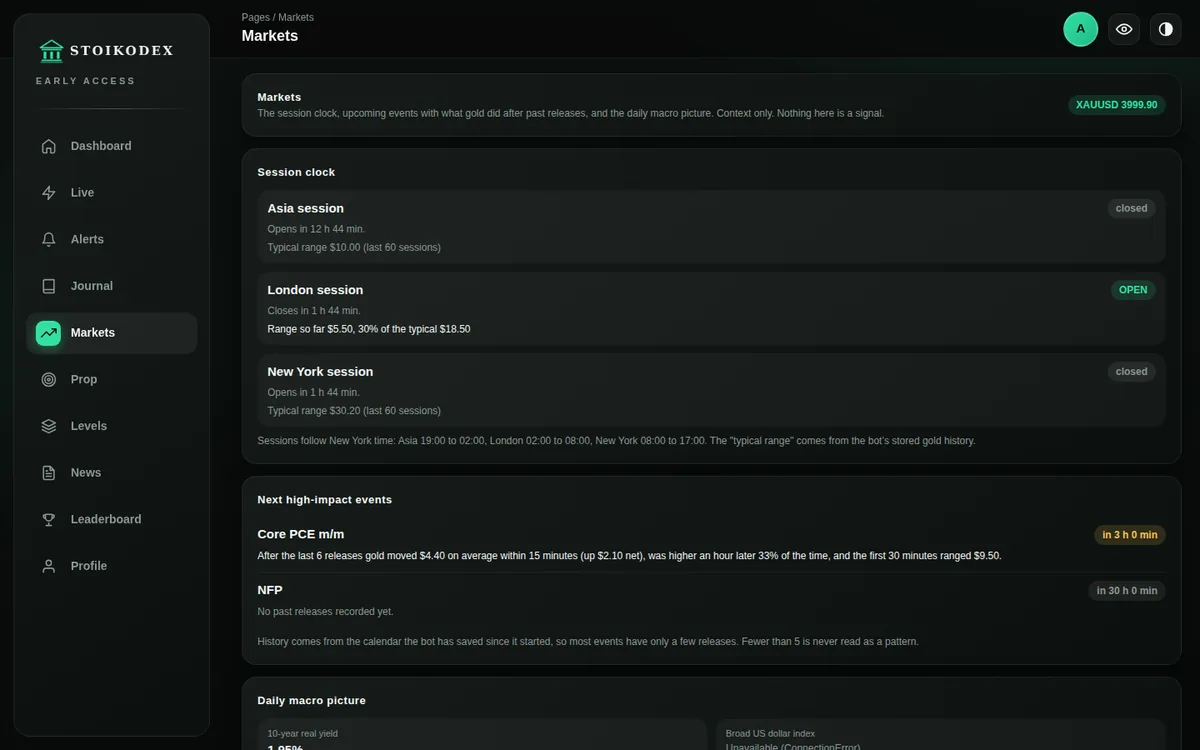Viewport: 1200px width, 750px height.
Task: Click the Levels stacked layers icon
Action: click(x=49, y=426)
